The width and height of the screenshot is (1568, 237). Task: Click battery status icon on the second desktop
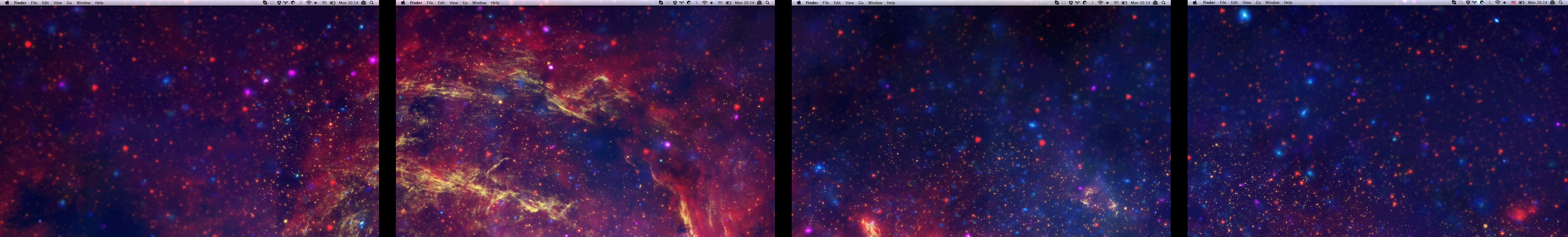(x=729, y=3)
